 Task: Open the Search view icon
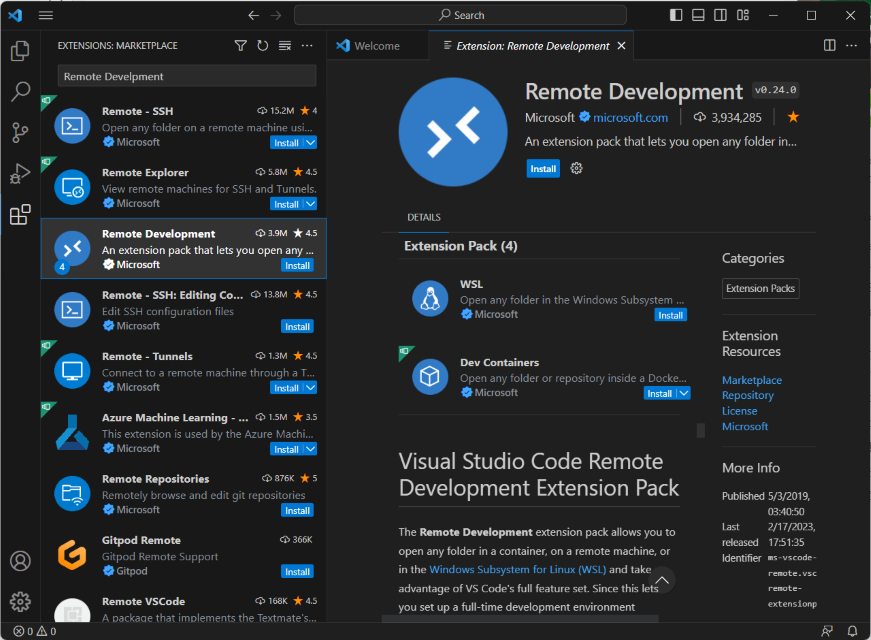click(20, 91)
